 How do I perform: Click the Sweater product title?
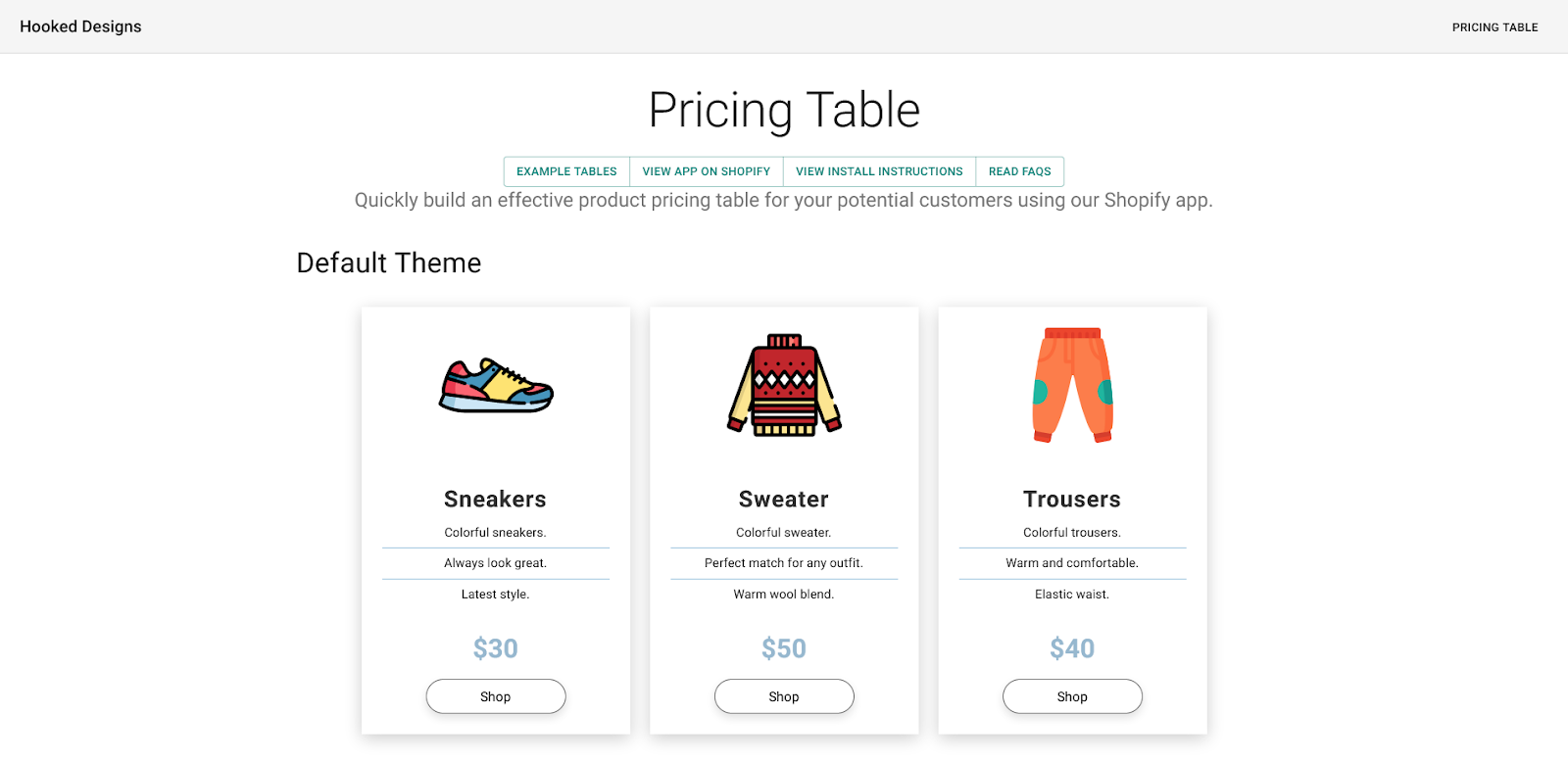point(784,500)
